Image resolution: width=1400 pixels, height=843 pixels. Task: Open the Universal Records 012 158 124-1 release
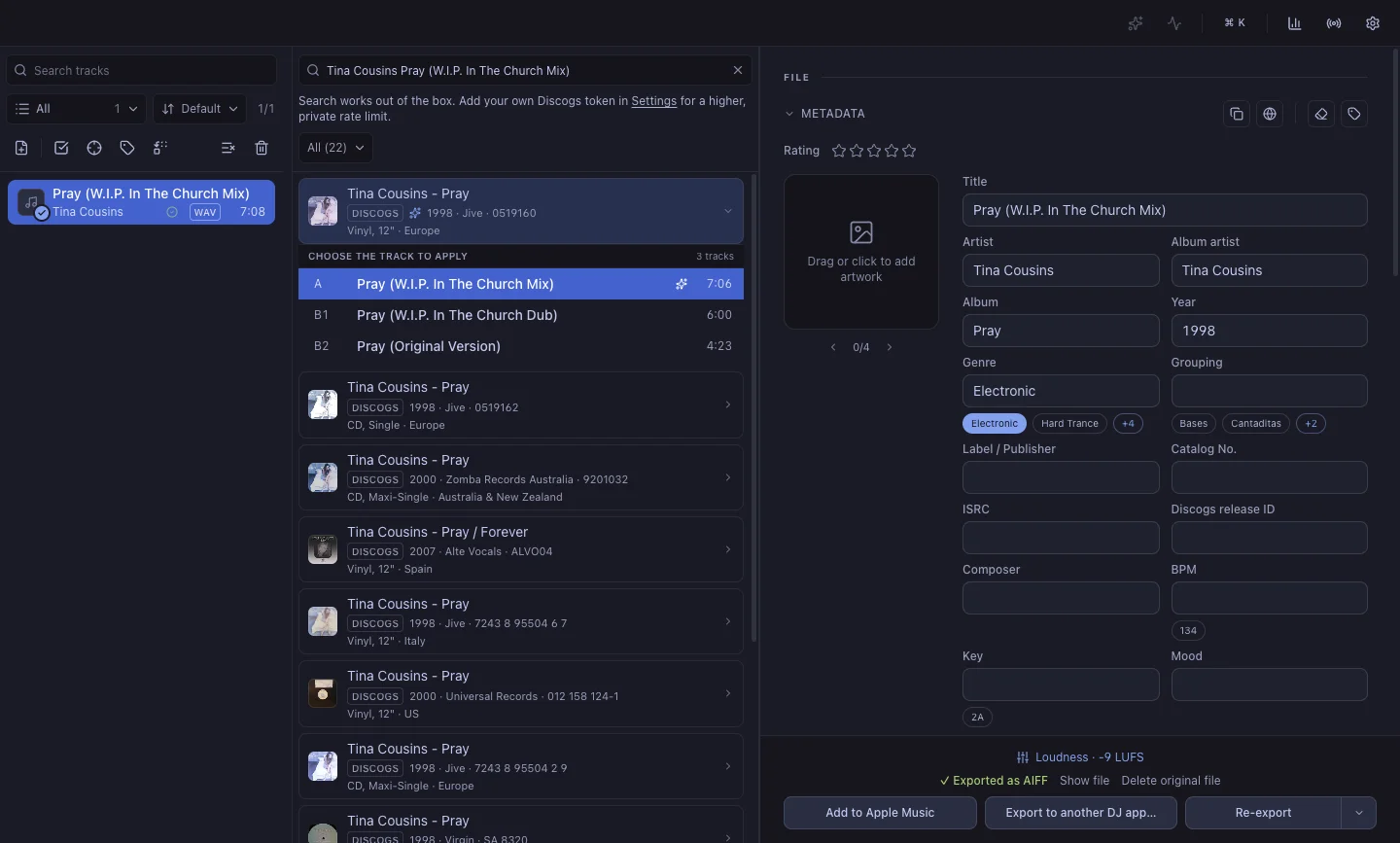521,693
